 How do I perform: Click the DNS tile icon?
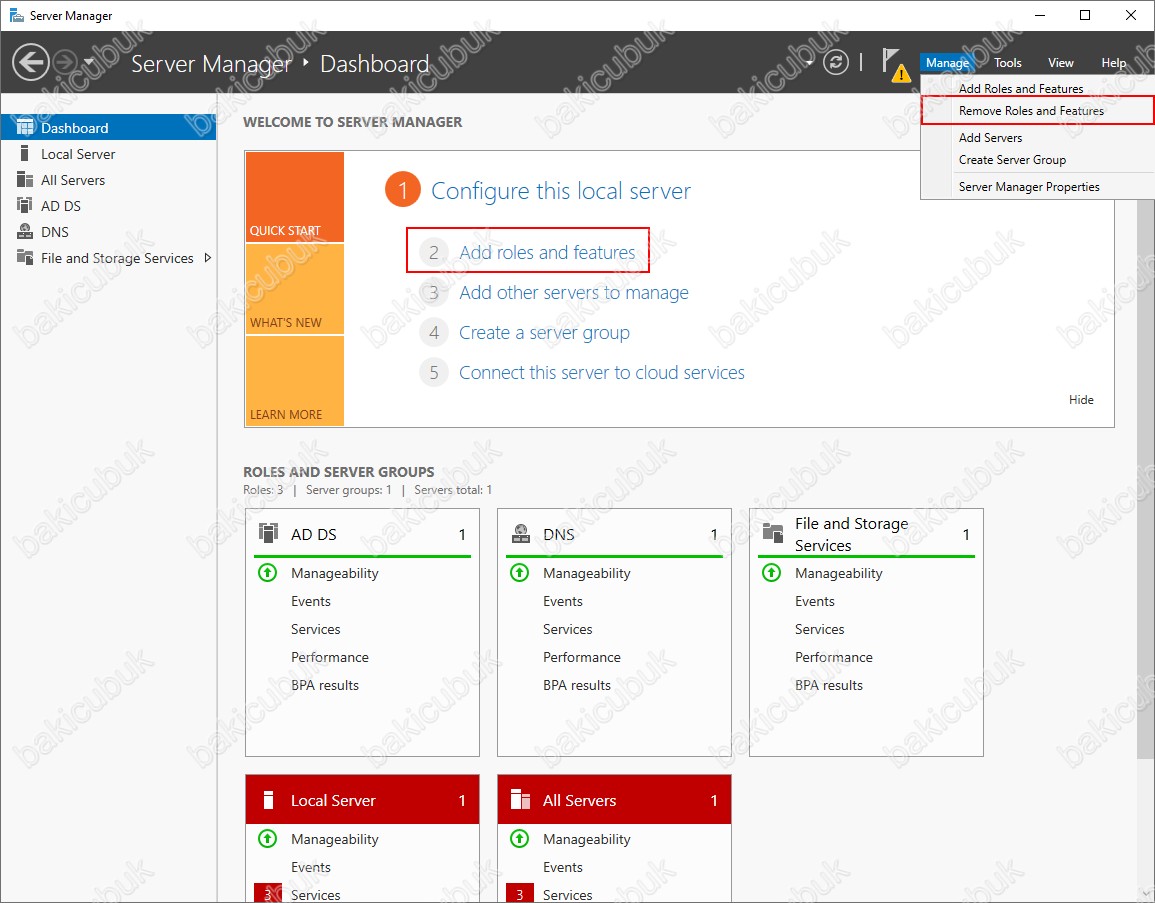(x=521, y=533)
